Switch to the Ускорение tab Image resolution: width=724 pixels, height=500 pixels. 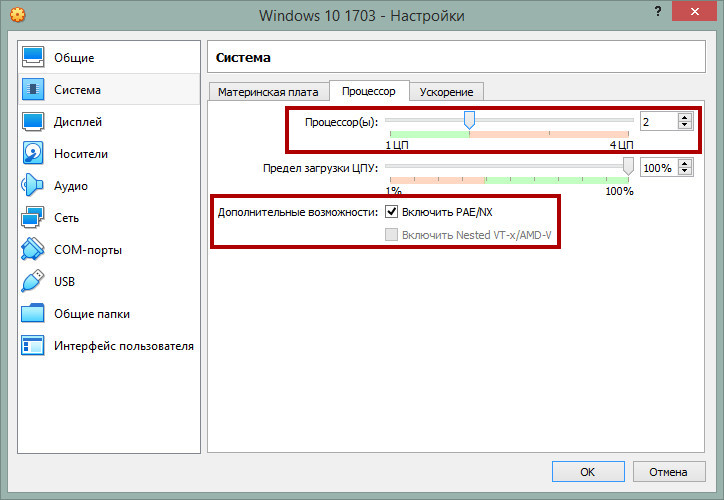[x=446, y=92]
